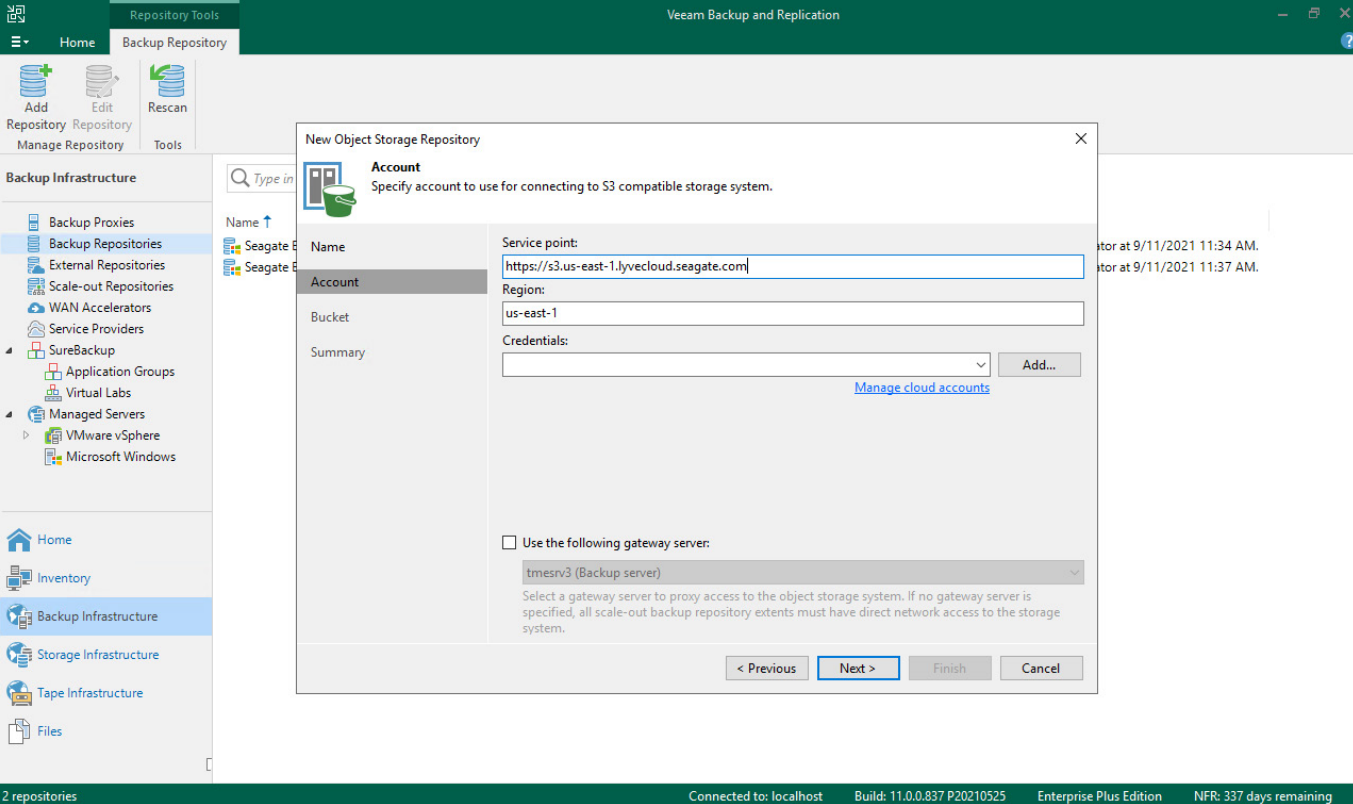Click into the Service point field

pos(793,266)
